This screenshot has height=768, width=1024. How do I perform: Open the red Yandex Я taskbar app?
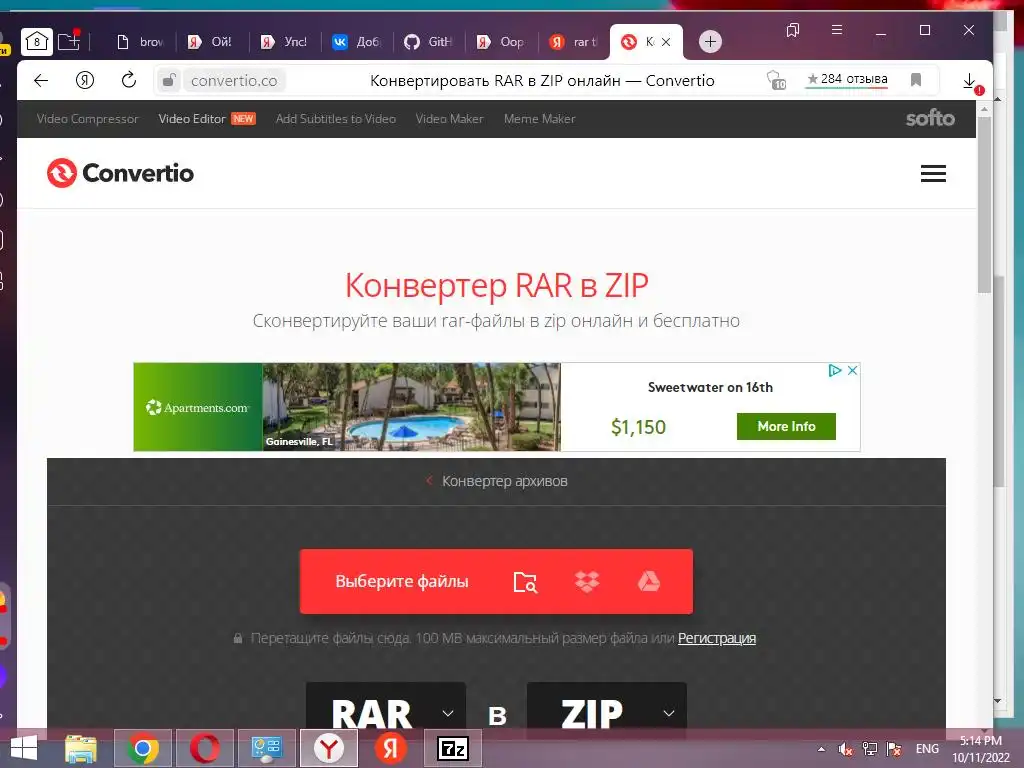[x=391, y=748]
